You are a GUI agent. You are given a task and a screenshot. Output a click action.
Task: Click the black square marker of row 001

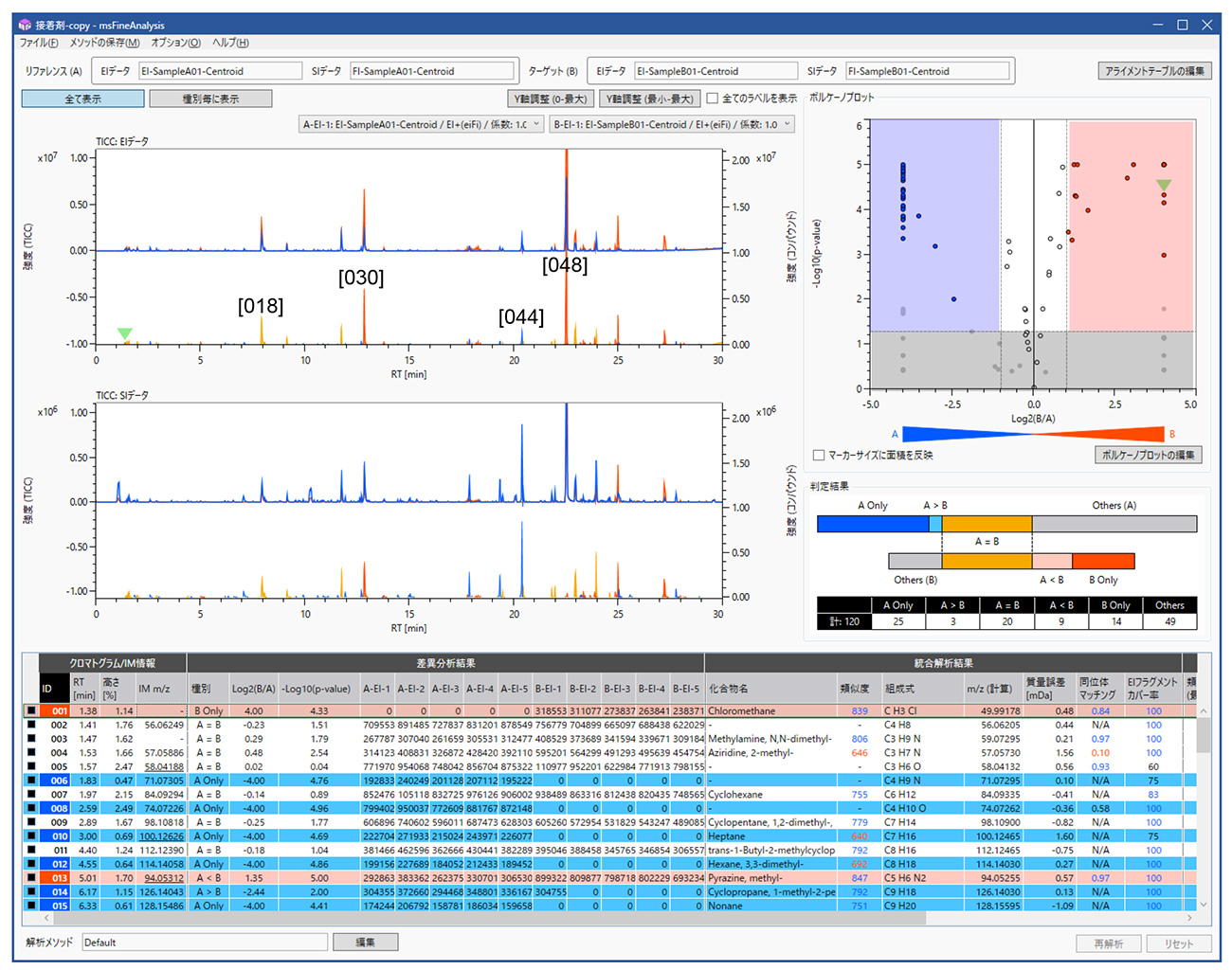tap(31, 711)
